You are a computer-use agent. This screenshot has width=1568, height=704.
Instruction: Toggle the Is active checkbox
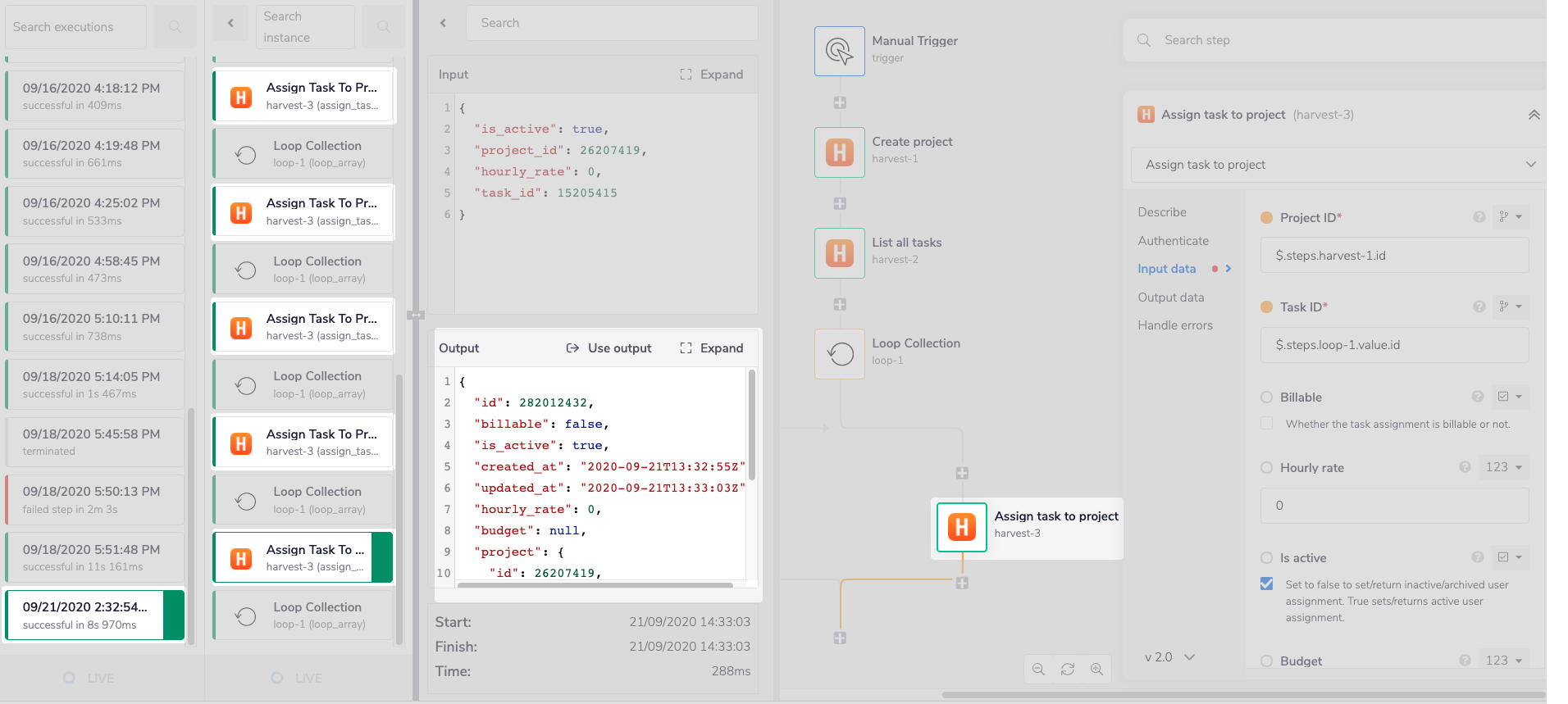1267,584
